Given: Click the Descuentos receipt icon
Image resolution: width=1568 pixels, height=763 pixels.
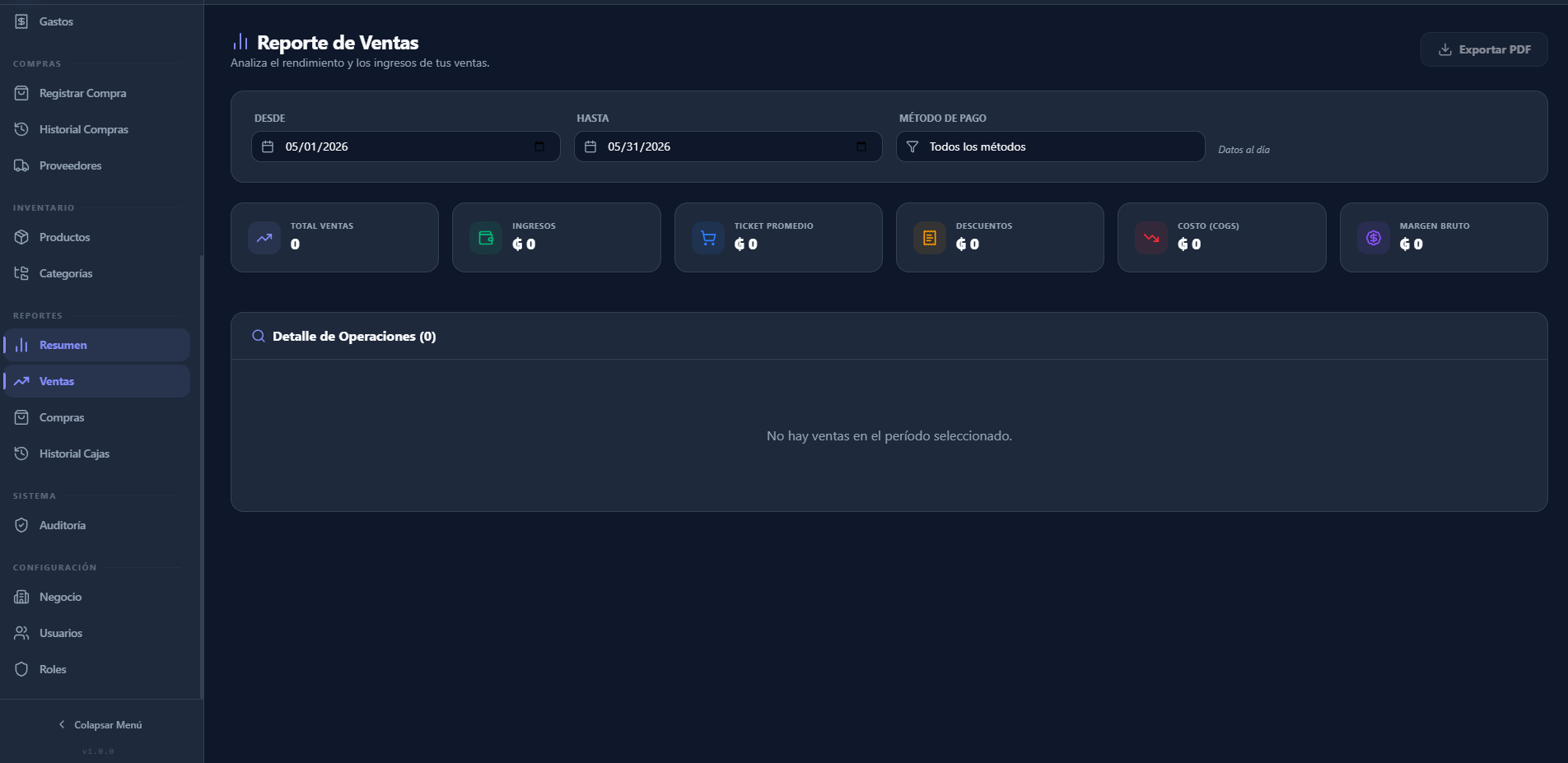Looking at the screenshot, I should click(x=930, y=238).
